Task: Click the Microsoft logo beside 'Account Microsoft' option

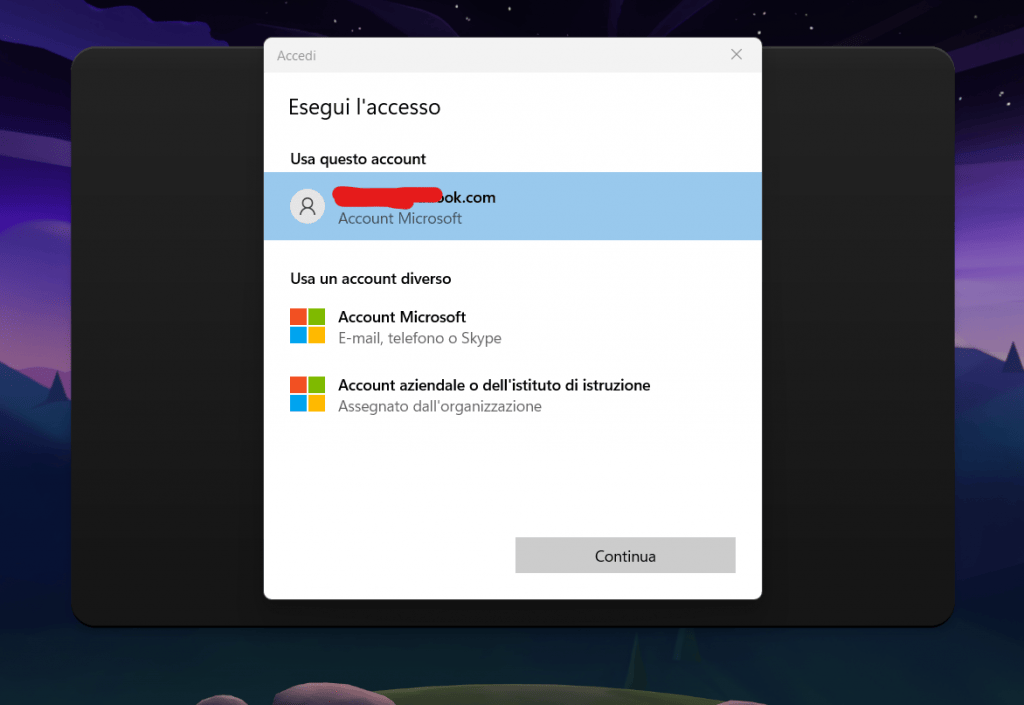Action: [307, 326]
